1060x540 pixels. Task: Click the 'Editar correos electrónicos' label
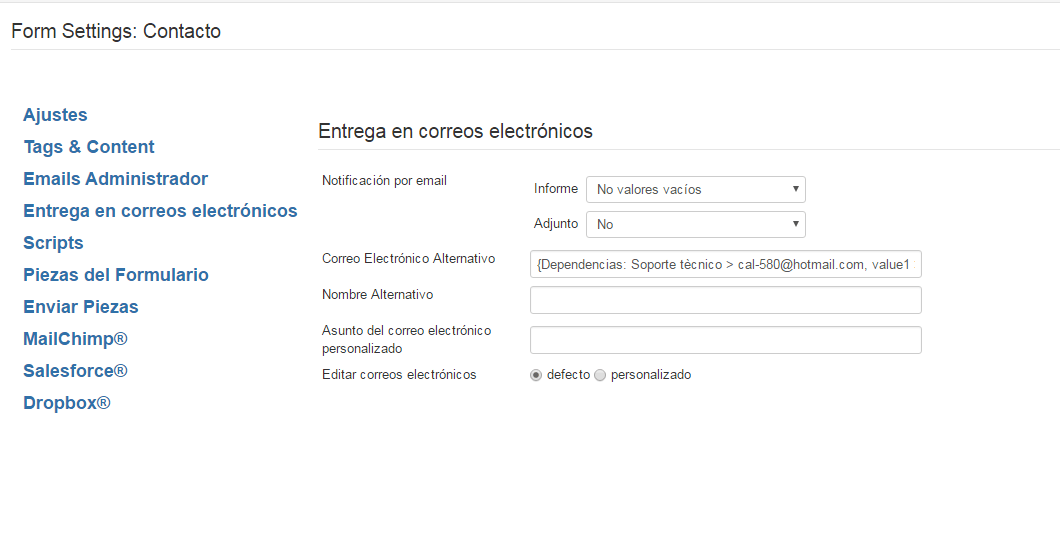(x=399, y=374)
